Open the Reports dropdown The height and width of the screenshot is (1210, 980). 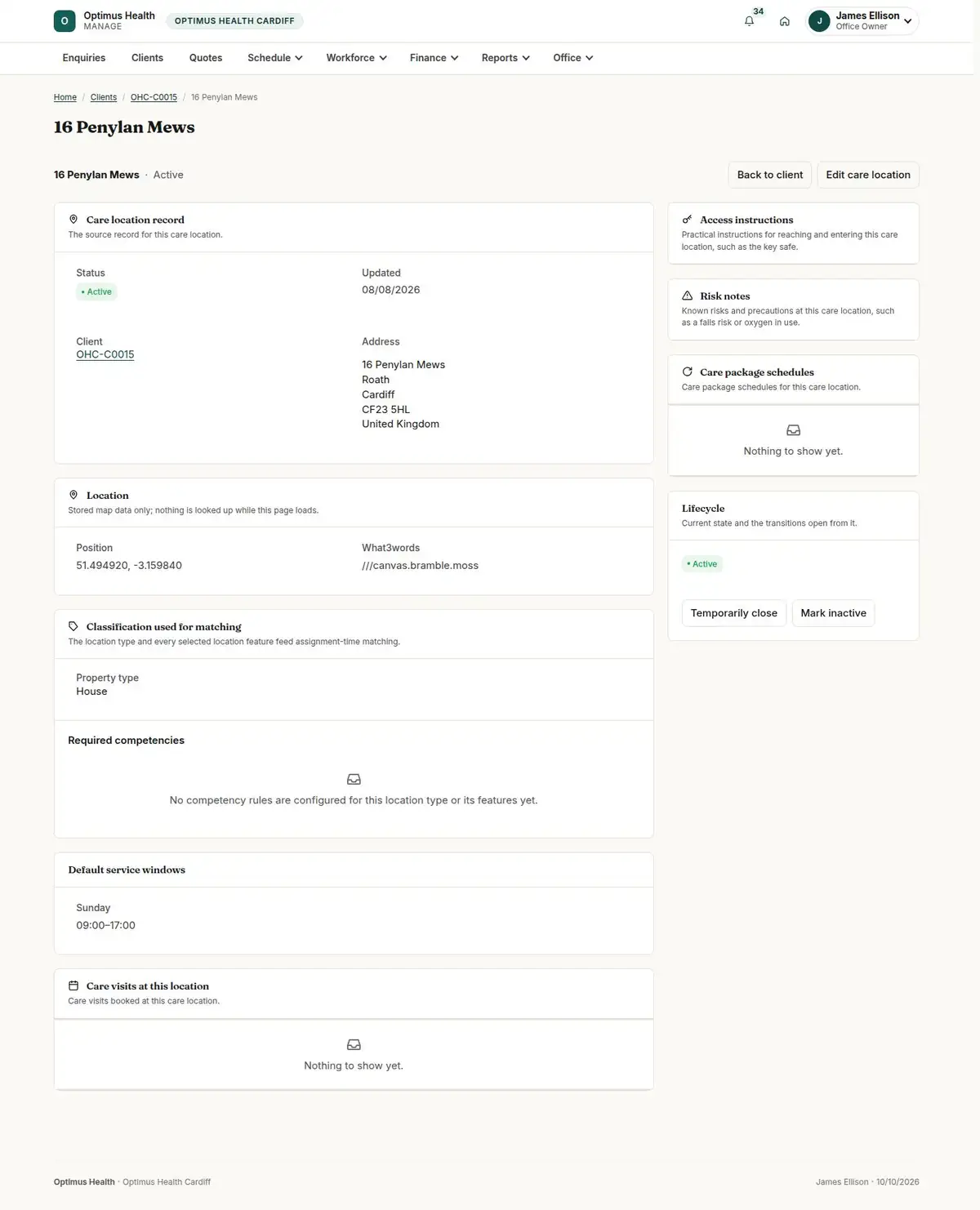click(x=506, y=58)
